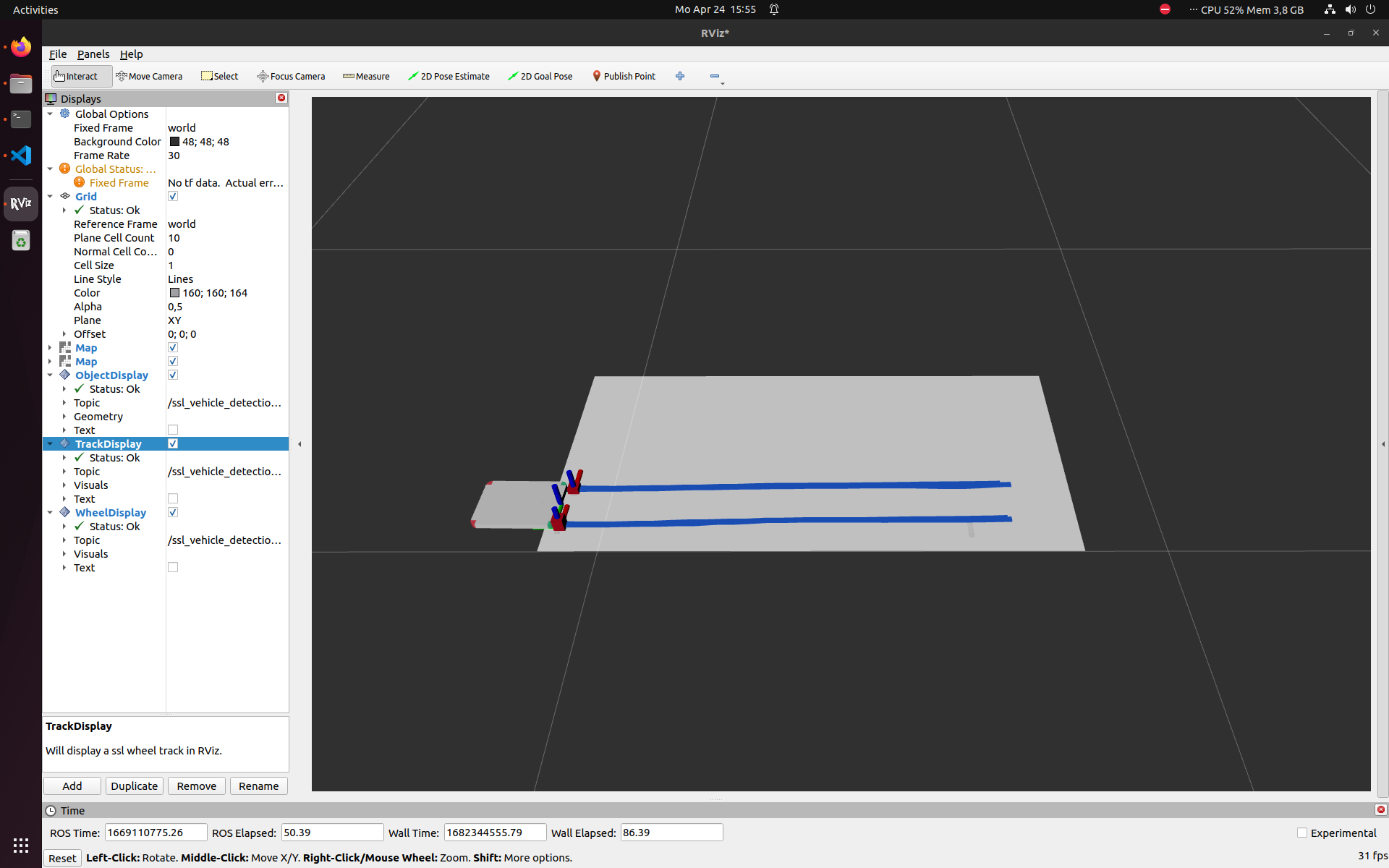The width and height of the screenshot is (1389, 868).
Task: Open the File menu
Action: coord(57,54)
